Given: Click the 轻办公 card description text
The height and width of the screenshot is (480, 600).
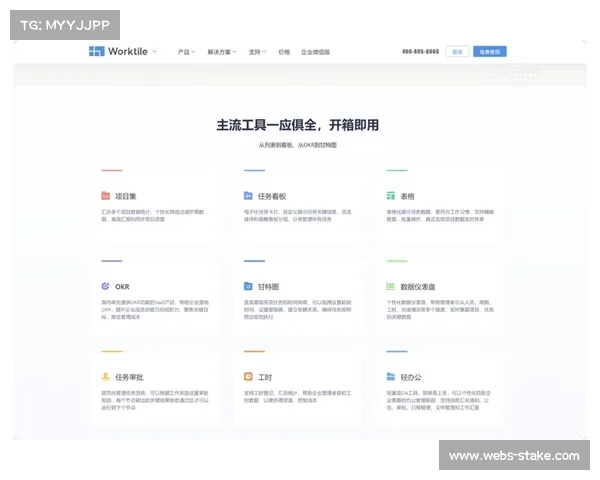Looking at the screenshot, I should [x=439, y=400].
